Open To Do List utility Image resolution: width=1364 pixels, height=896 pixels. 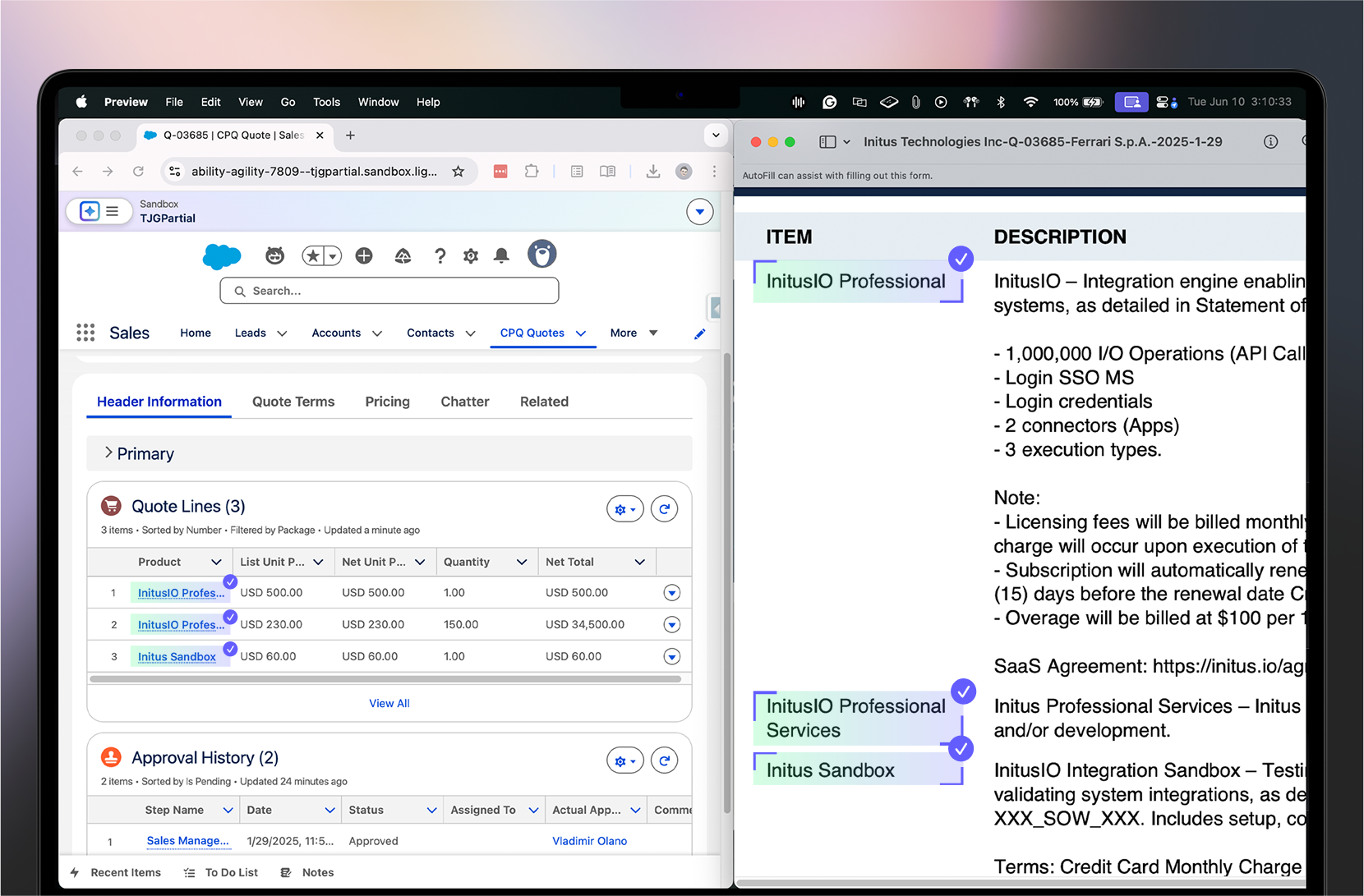coord(221,872)
